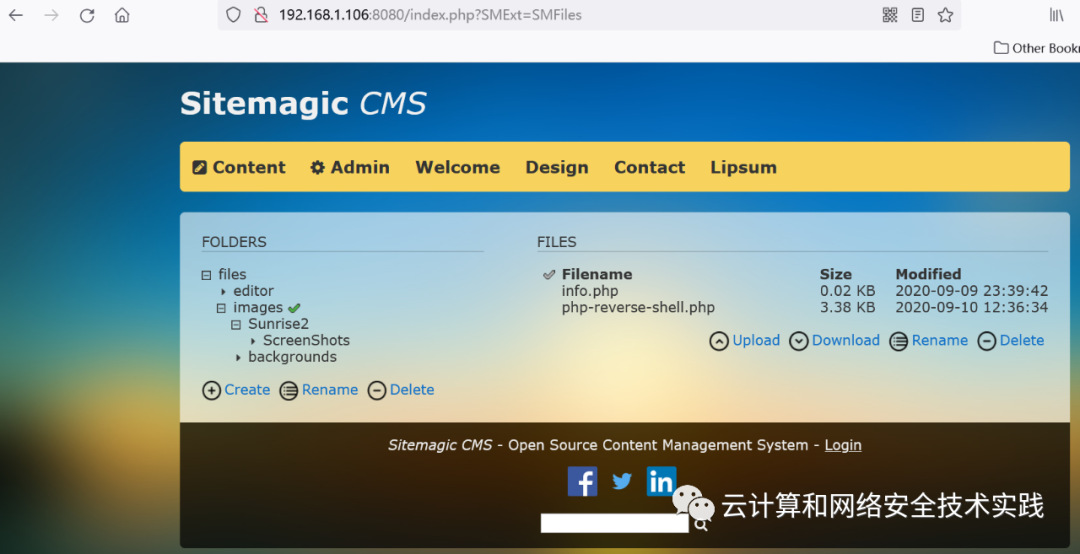Collapse the files root folder
Image resolution: width=1080 pixels, height=554 pixels.
pyautogui.click(x=206, y=275)
